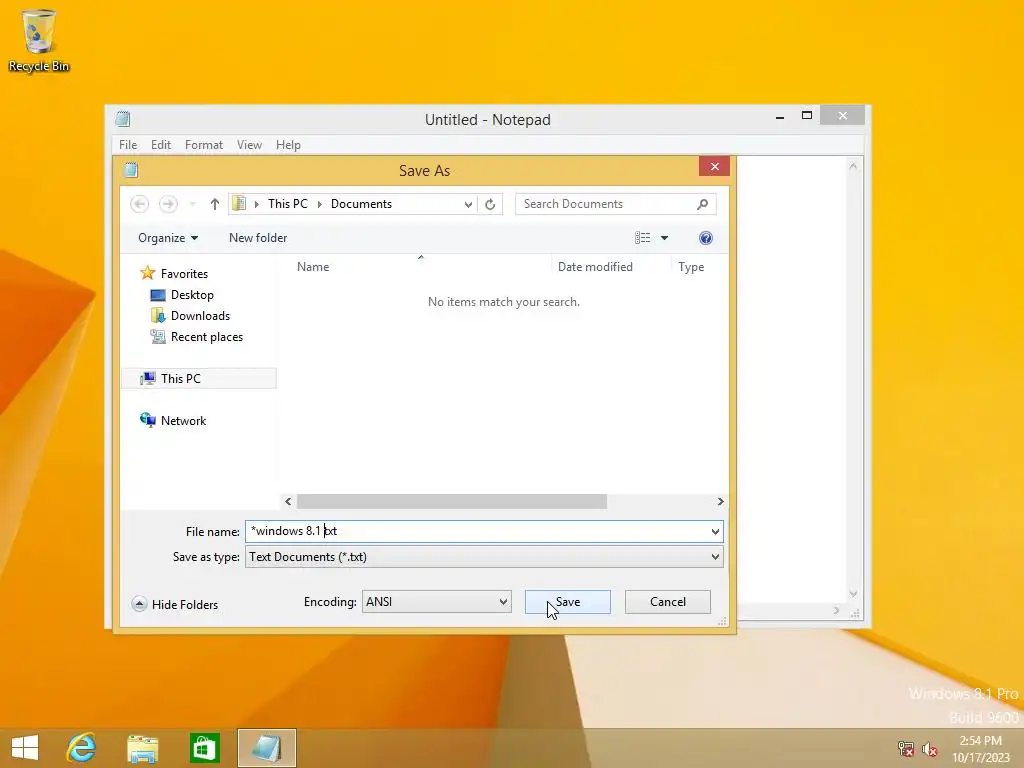Screen dimensions: 1024x768
Task: Open the Windows Start button
Action: tap(25, 748)
